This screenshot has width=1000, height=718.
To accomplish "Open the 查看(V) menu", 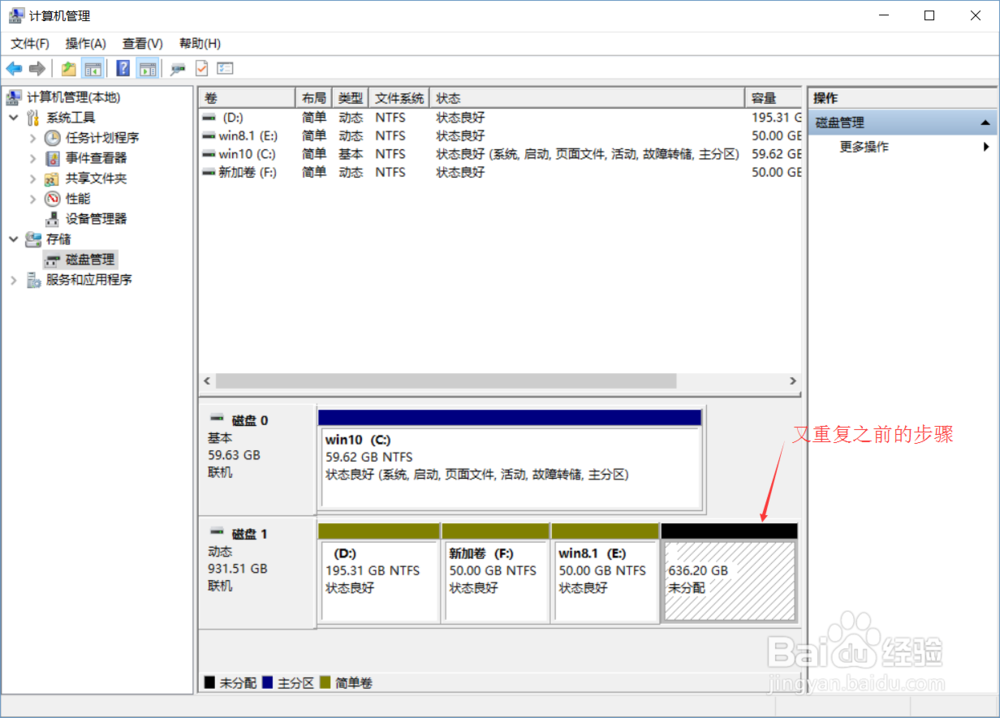I will point(142,43).
